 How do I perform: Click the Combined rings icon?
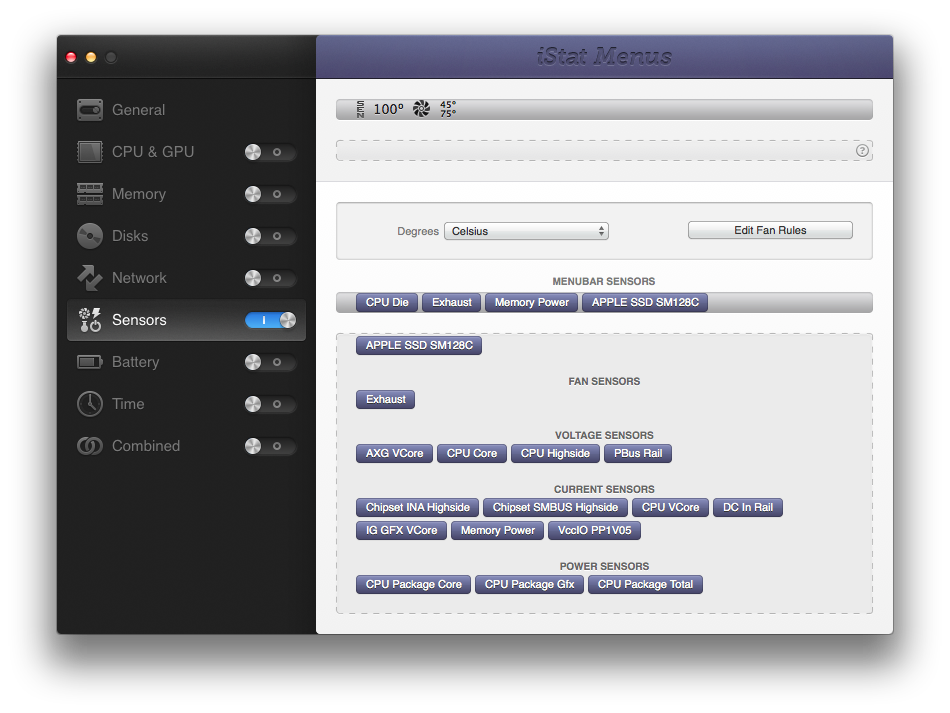(90, 446)
